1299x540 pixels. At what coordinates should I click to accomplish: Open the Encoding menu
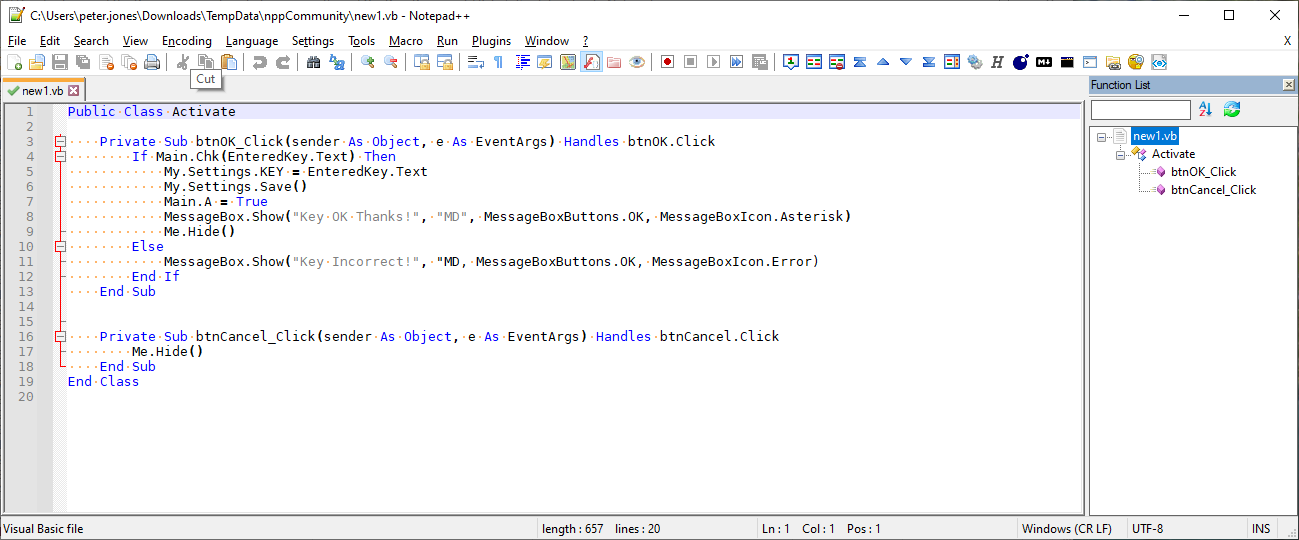point(187,41)
